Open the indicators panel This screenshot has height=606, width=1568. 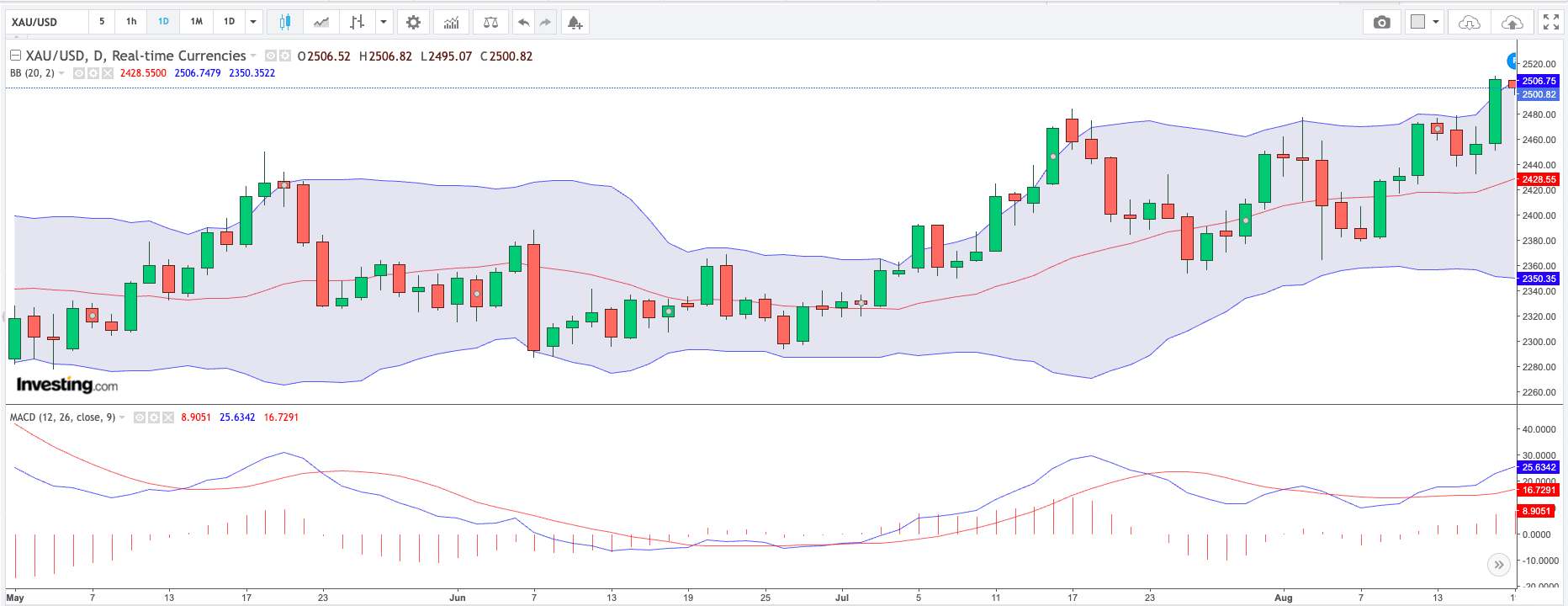(452, 22)
